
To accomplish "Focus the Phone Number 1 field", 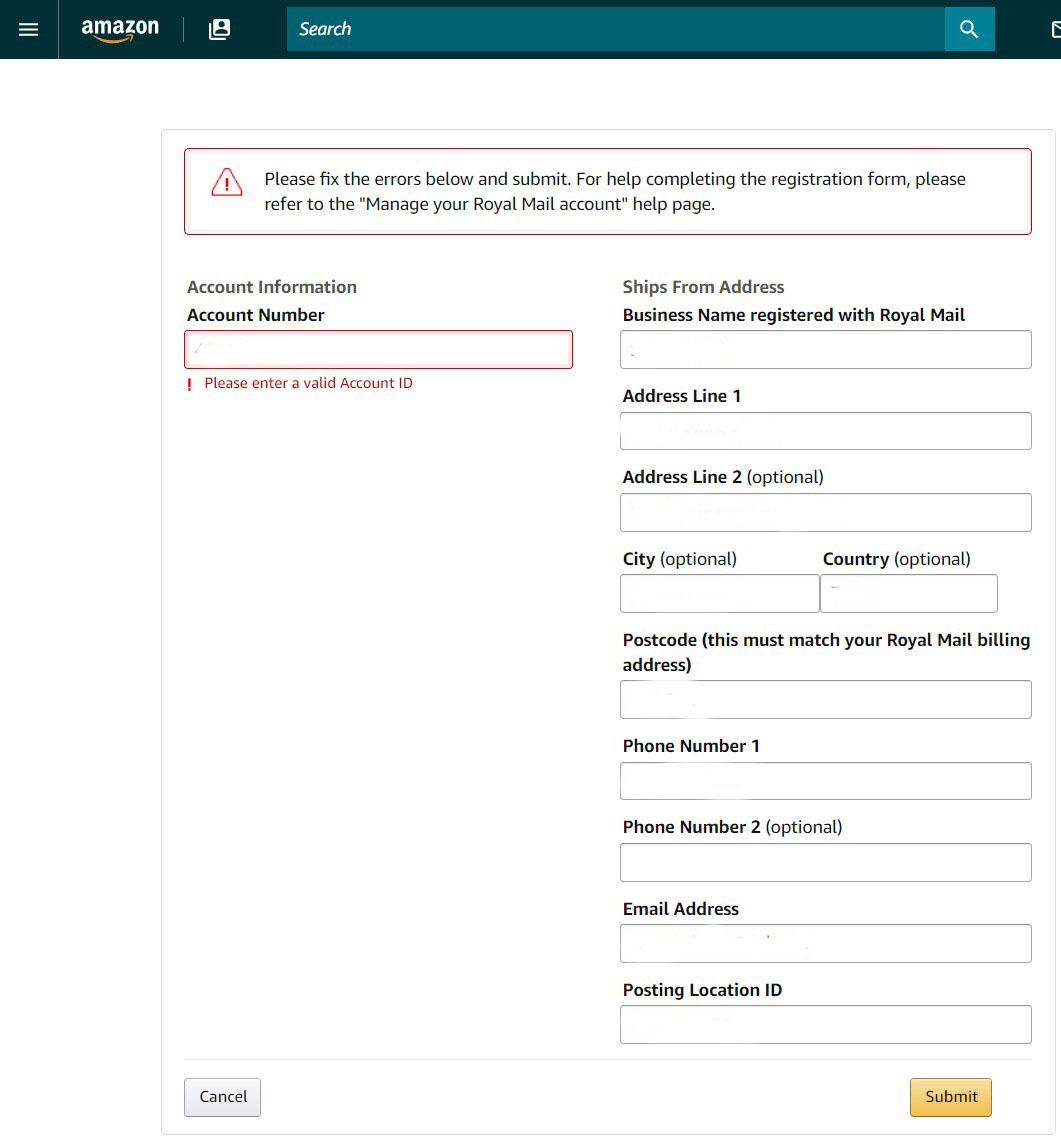I will click(x=824, y=780).
